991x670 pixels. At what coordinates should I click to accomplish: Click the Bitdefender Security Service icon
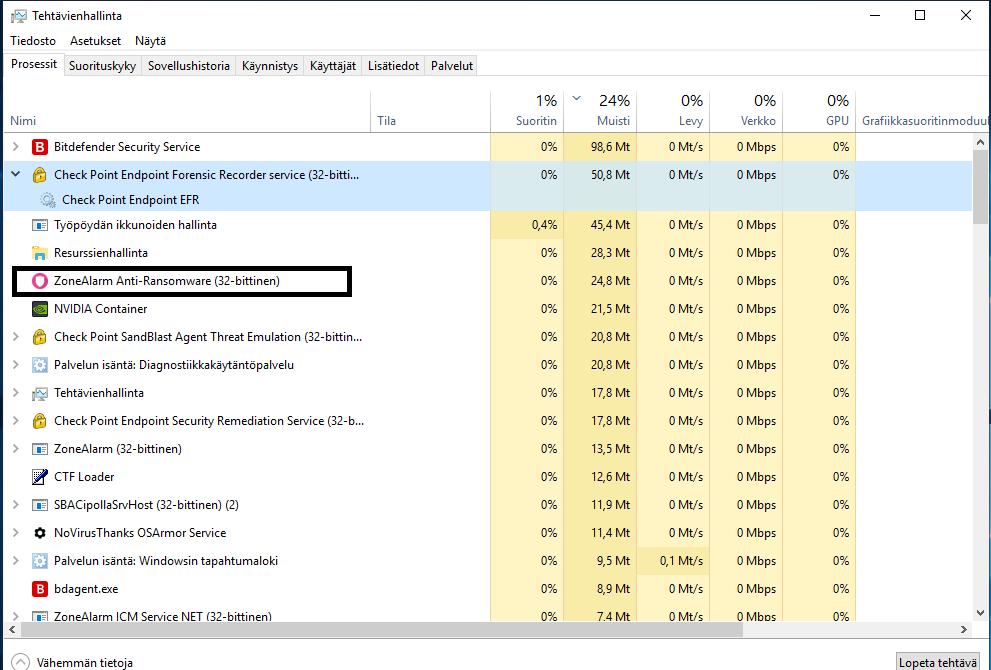40,147
